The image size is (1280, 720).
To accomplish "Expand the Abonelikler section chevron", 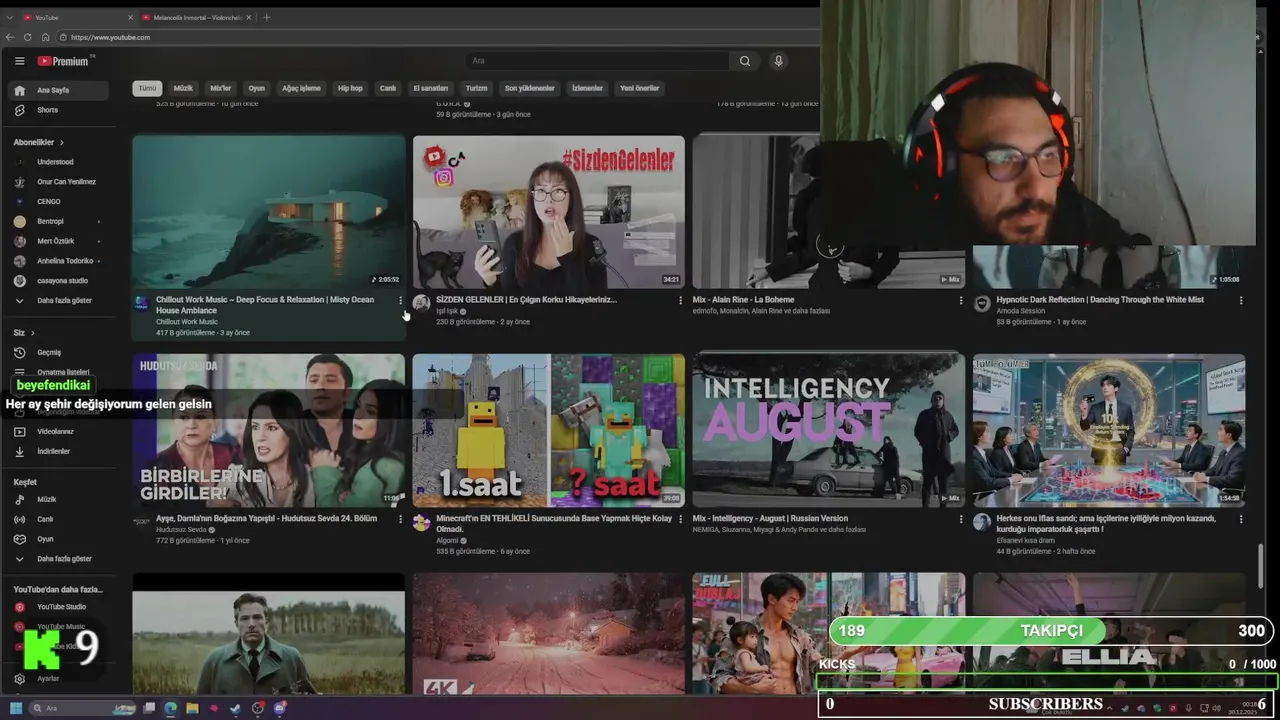I will coord(61,142).
